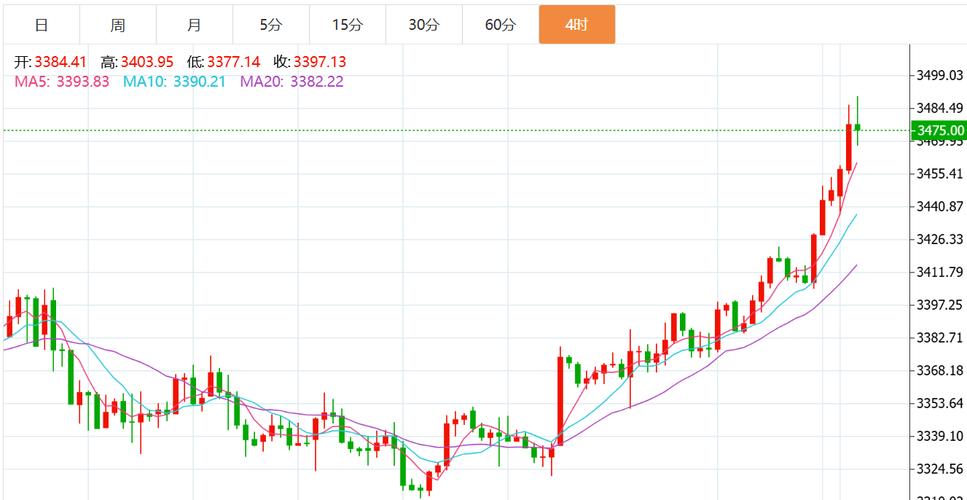Viewport: 967px width, 500px height.
Task: Show the 30分 interval chart
Action: click(423, 25)
